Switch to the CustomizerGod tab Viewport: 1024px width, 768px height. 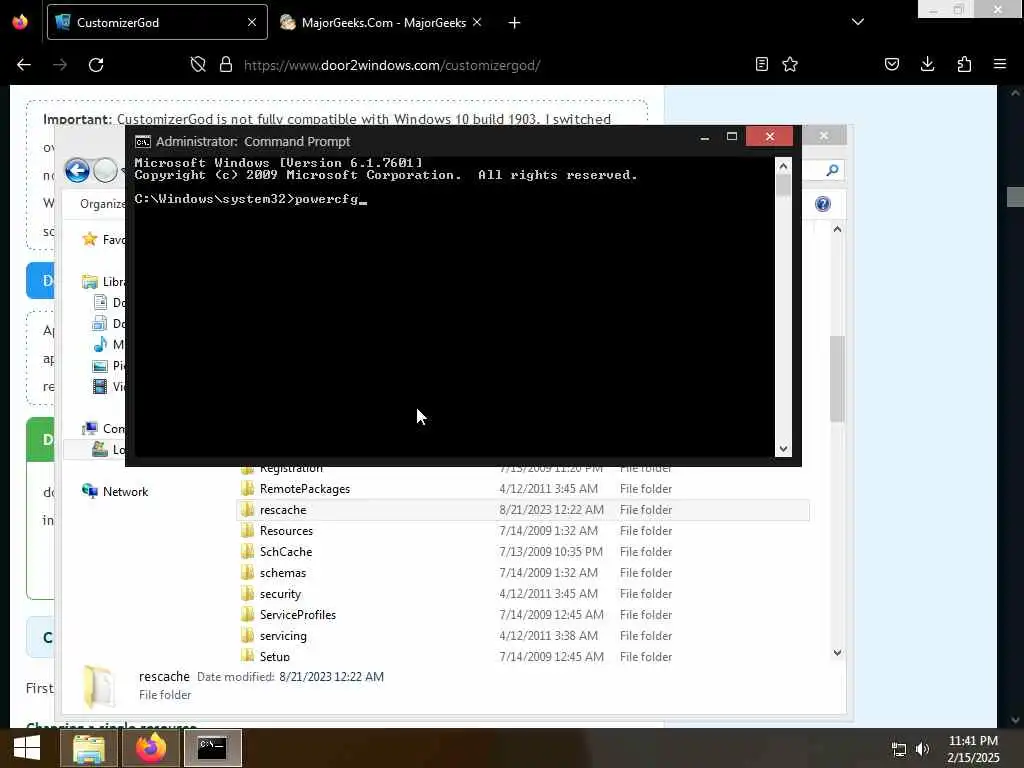coord(157,22)
